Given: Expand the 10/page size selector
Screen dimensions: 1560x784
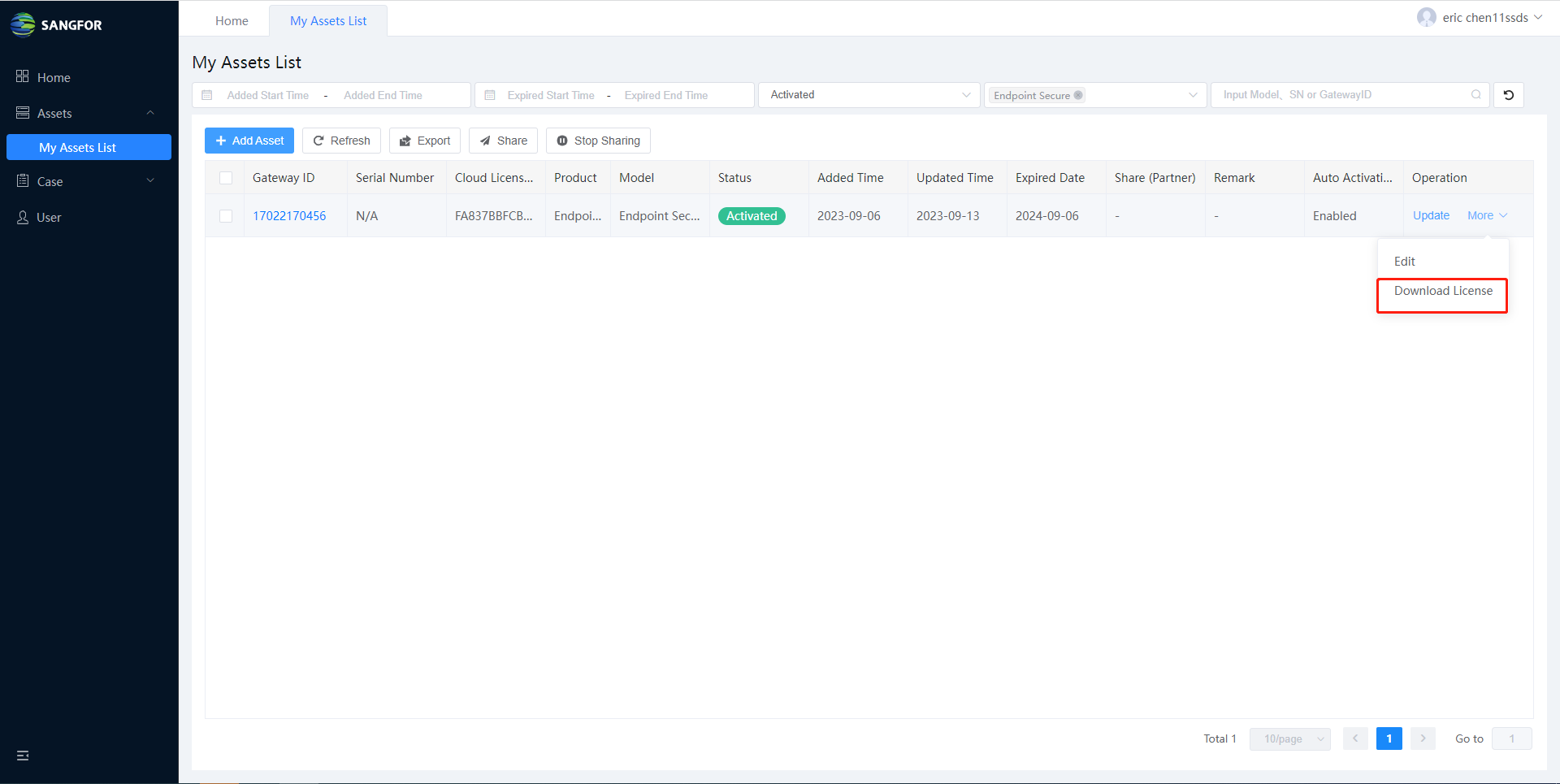Looking at the screenshot, I should [1289, 739].
